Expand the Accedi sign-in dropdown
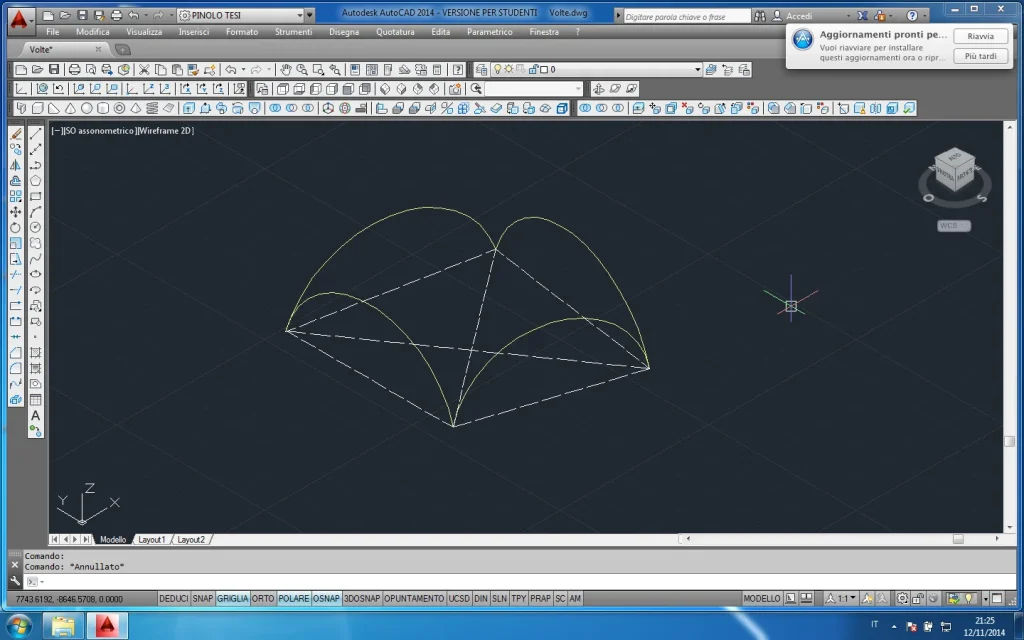The image size is (1024, 640). (x=848, y=16)
